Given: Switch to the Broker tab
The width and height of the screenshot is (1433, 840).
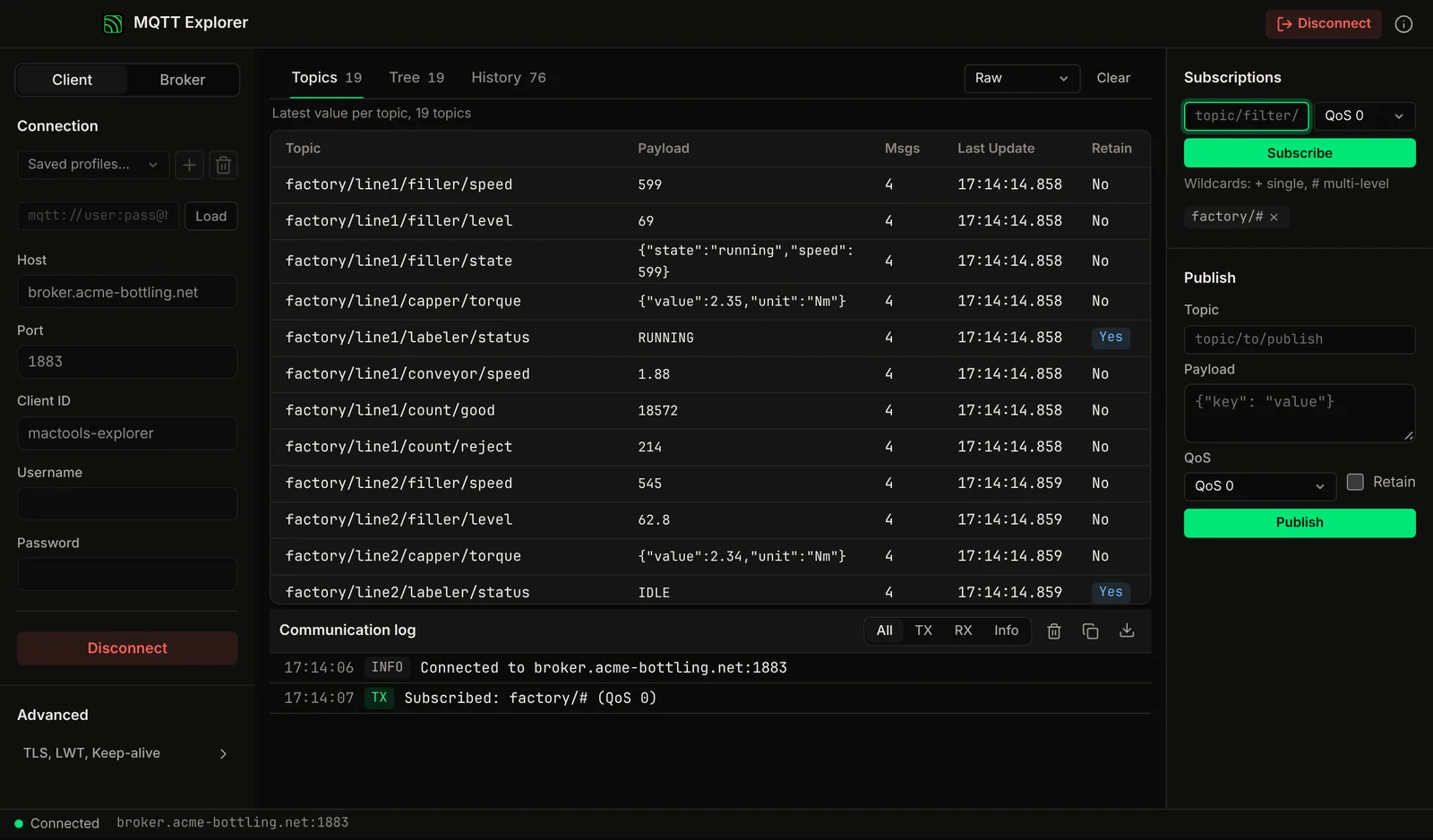Looking at the screenshot, I should click(183, 80).
